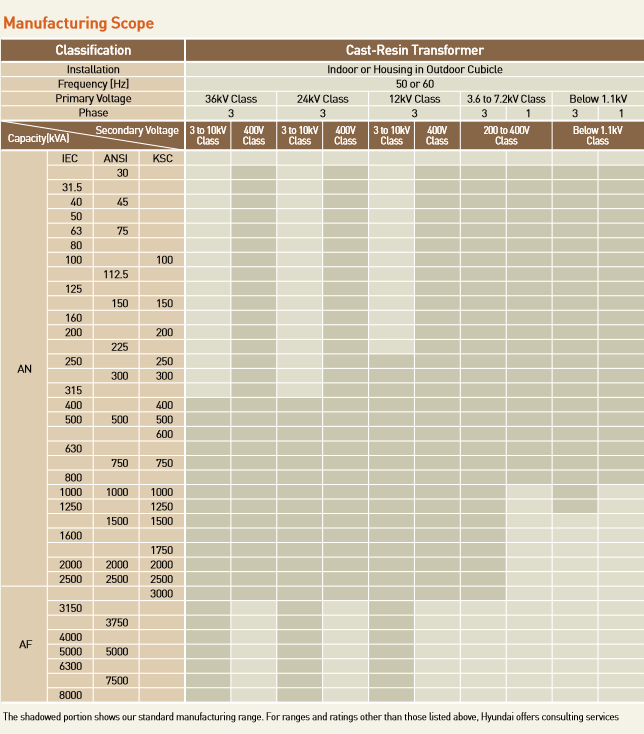Click the Cast-Resin Transformer header
This screenshot has height=734, width=644.
pyautogui.click(x=415, y=50)
